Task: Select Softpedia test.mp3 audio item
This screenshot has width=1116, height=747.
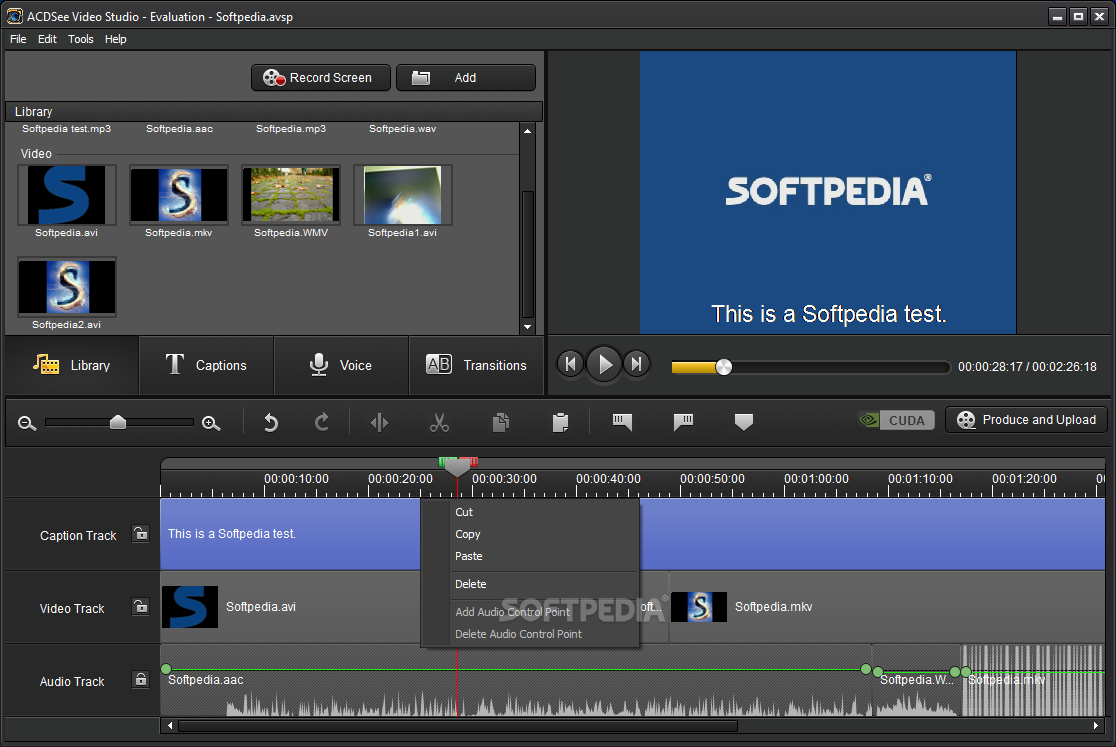Action: [x=66, y=129]
